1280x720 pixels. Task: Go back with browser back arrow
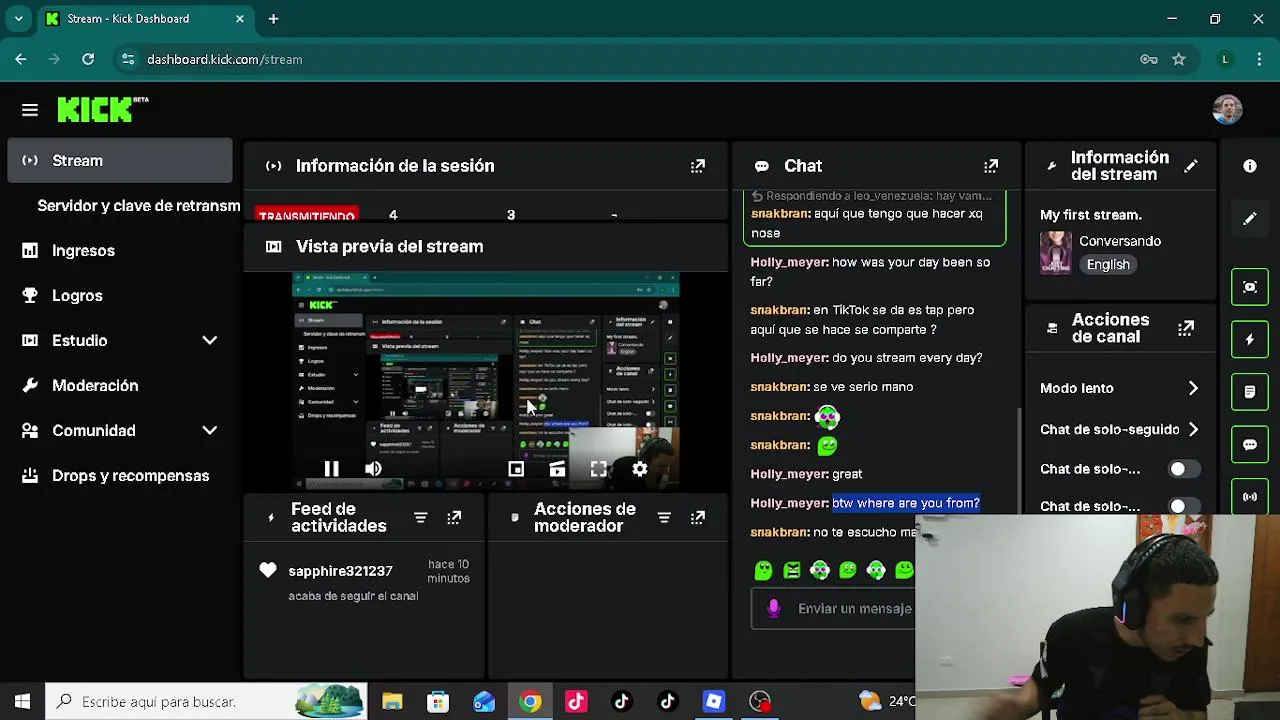pyautogui.click(x=20, y=59)
